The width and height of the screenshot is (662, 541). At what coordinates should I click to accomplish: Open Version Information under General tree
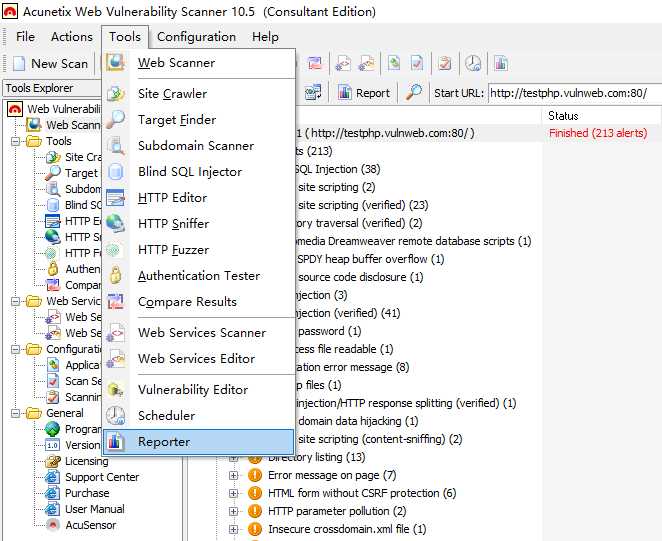tap(73, 445)
